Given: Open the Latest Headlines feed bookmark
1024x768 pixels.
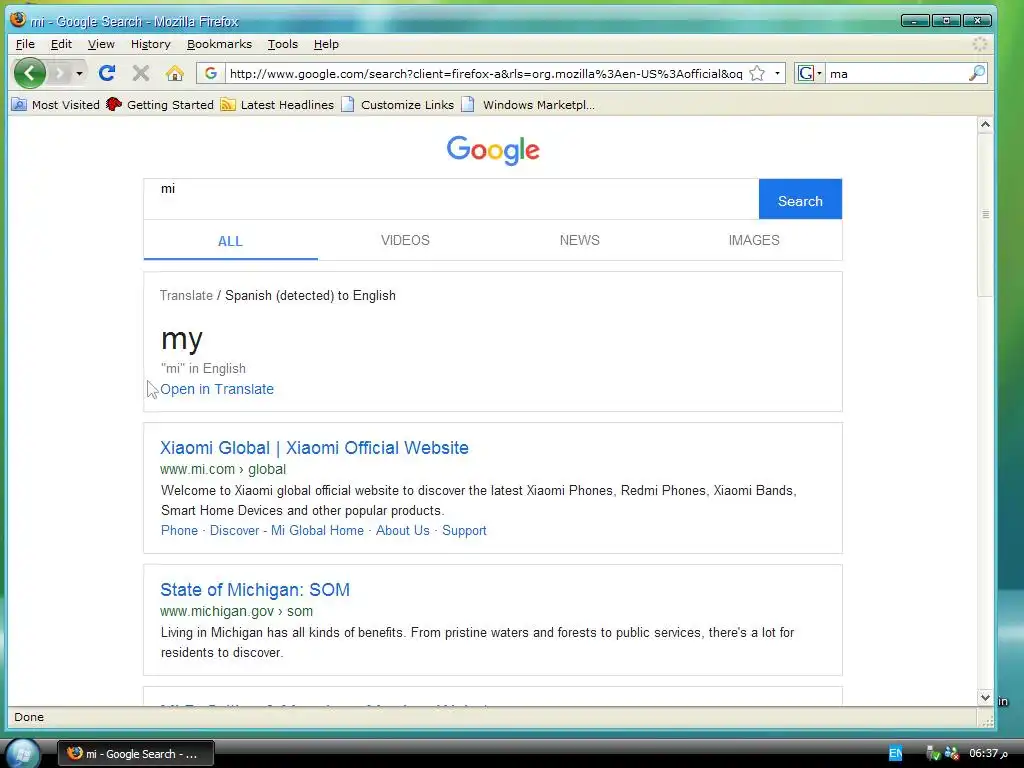Looking at the screenshot, I should pos(277,104).
